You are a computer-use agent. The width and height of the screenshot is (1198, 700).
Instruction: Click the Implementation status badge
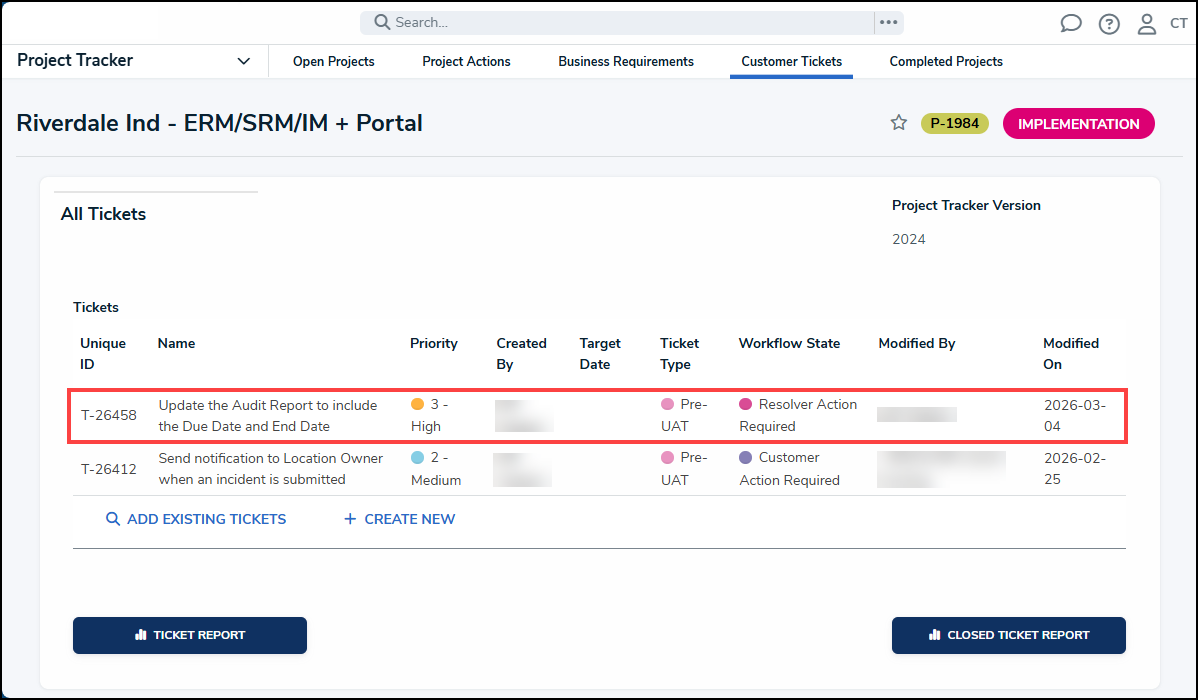point(1078,124)
